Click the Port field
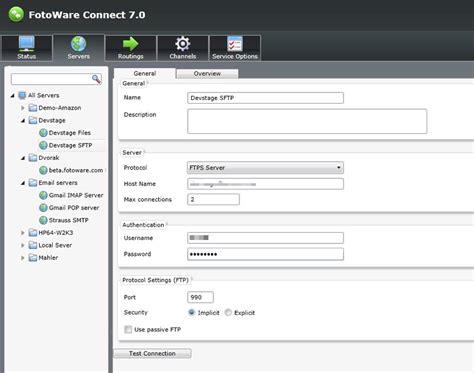Image resolution: width=474 pixels, height=373 pixels. pos(200,297)
